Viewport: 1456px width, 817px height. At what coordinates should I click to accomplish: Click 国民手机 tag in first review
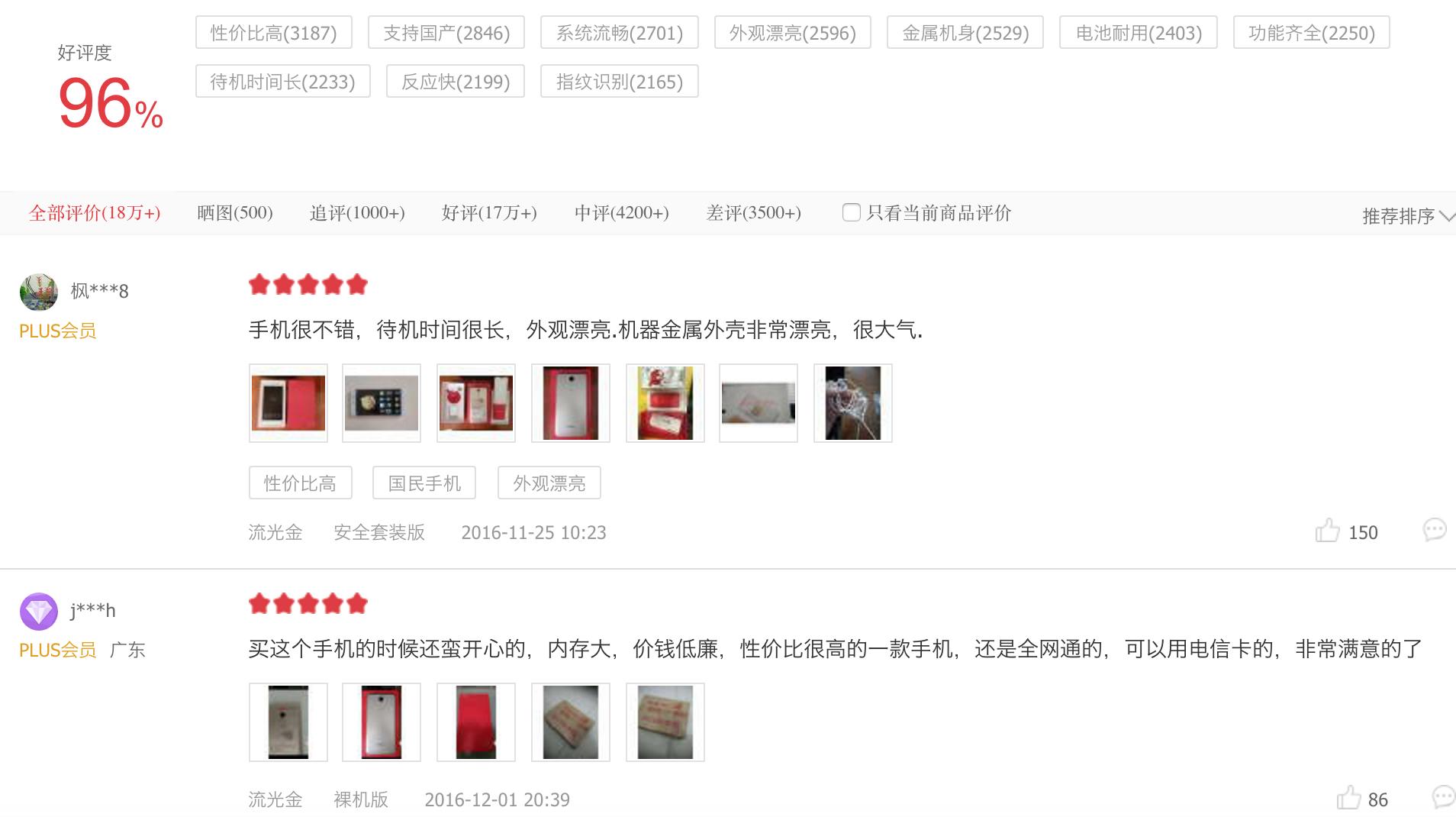point(424,483)
